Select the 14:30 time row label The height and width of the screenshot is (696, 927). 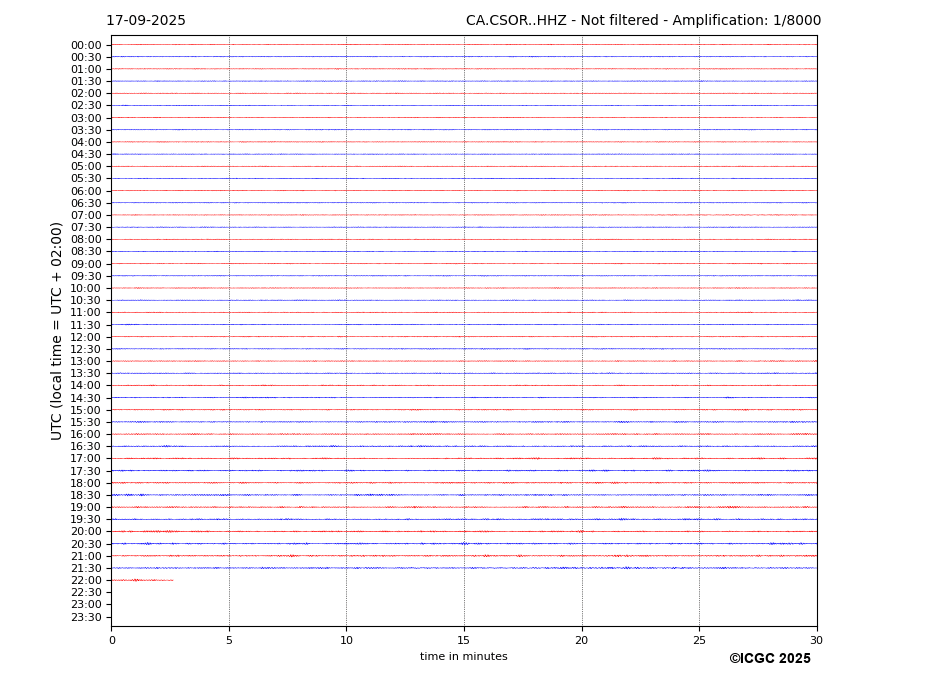point(86,398)
